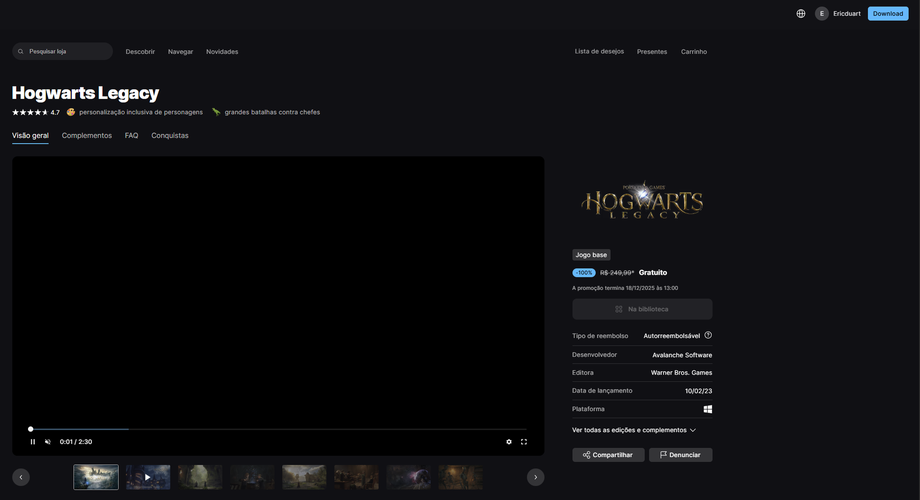920x500 pixels.
Task: Enter fullscreen video mode
Action: click(524, 442)
